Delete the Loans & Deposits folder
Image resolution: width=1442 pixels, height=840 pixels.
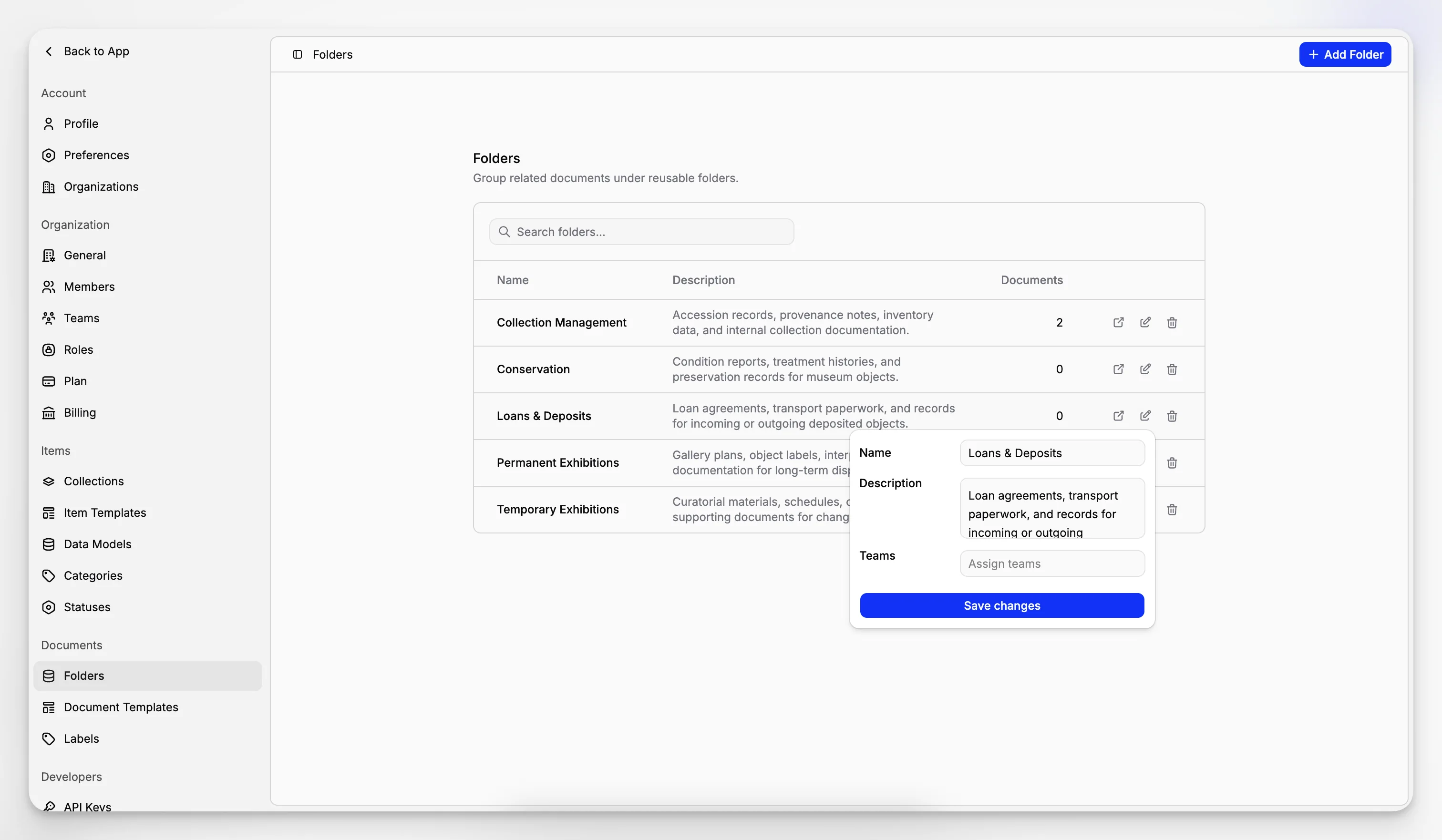pyautogui.click(x=1172, y=416)
